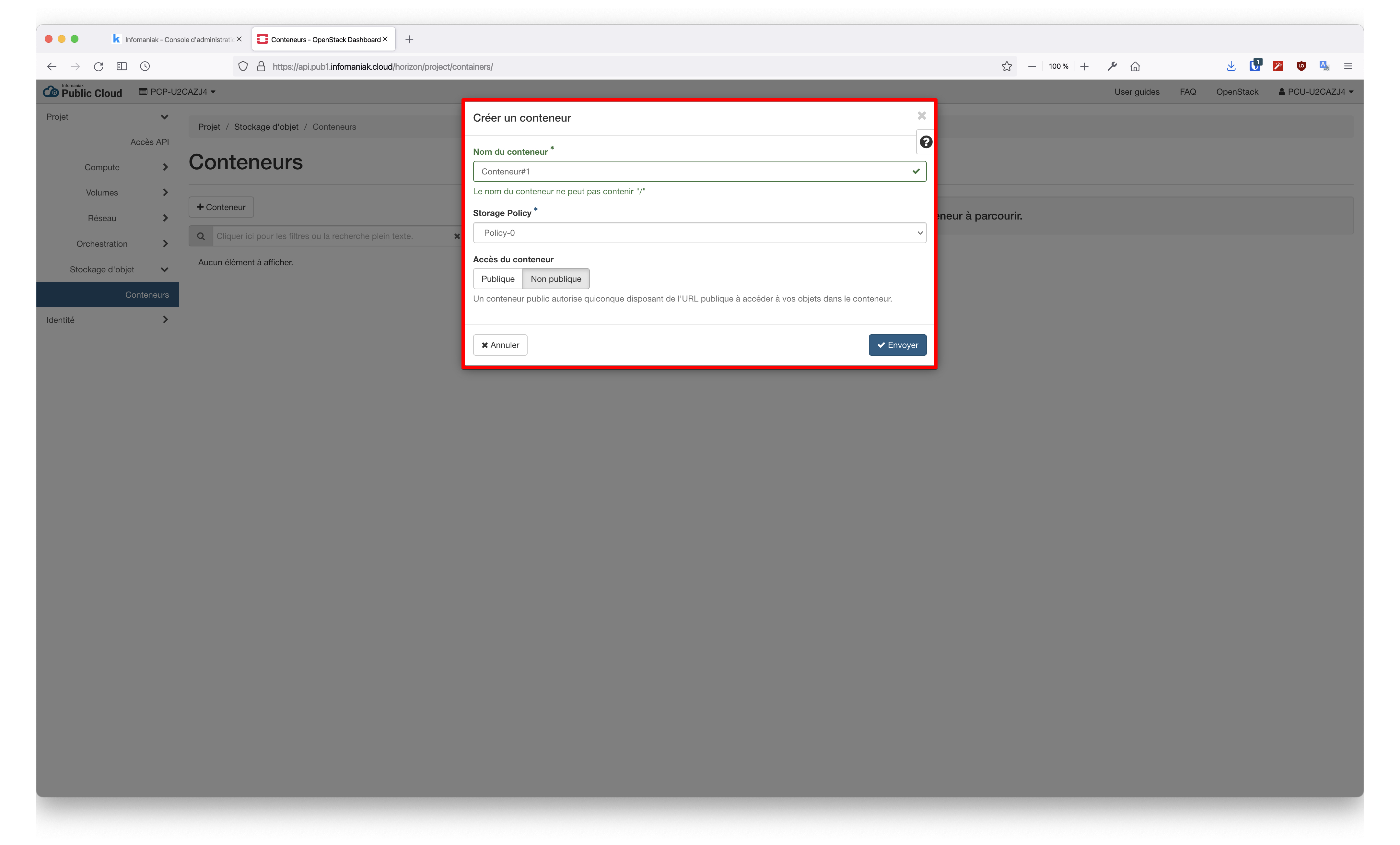Keep container access on Non publique
This screenshot has width=1400, height=845.
(556, 279)
